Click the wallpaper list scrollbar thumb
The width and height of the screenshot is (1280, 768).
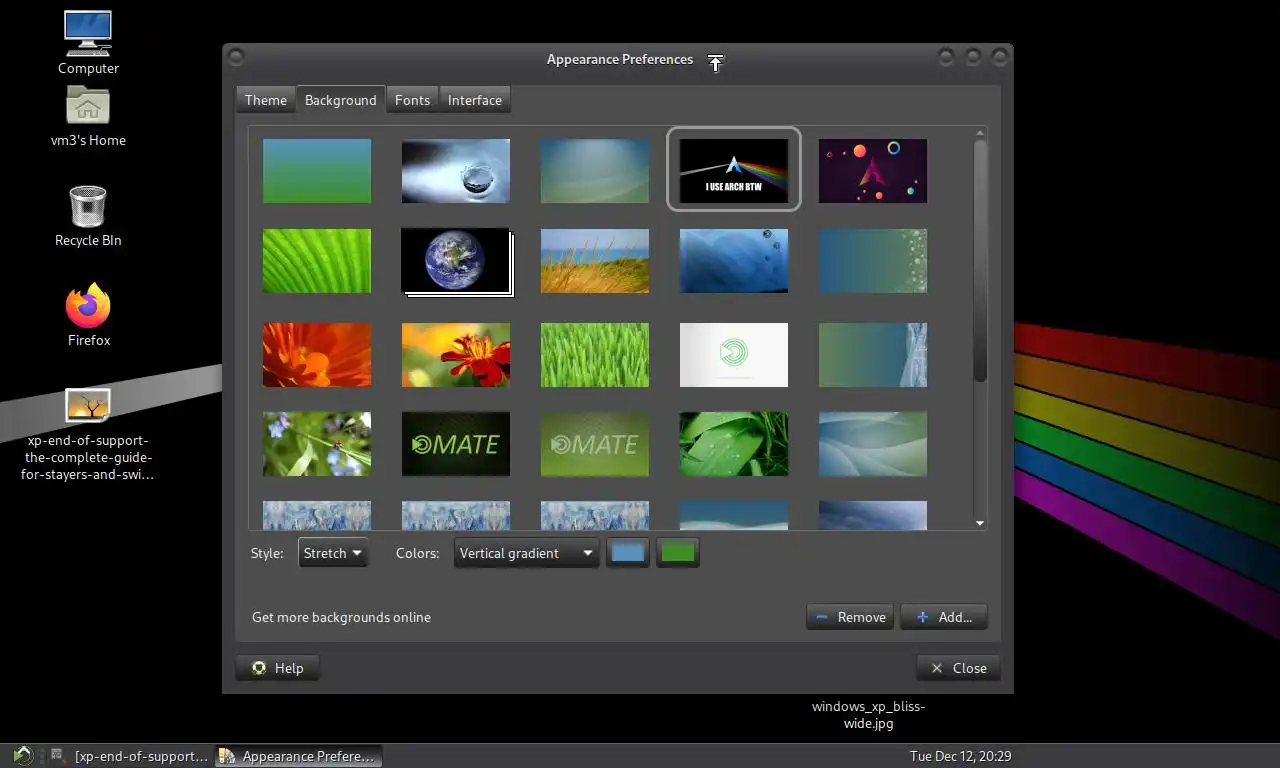980,260
